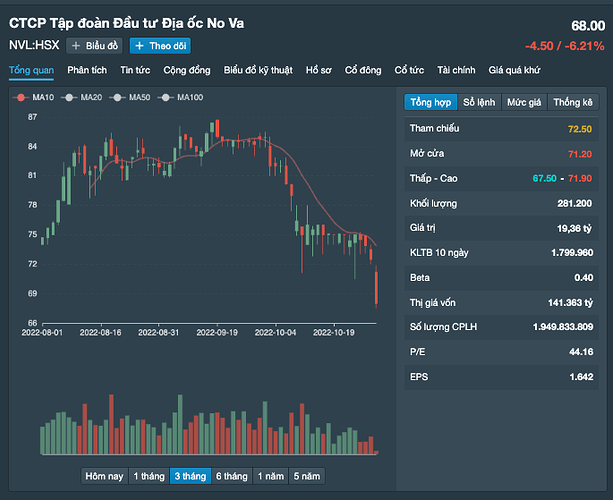Open the Cộng đồng tab
The width and height of the screenshot is (613, 500).
pos(187,70)
